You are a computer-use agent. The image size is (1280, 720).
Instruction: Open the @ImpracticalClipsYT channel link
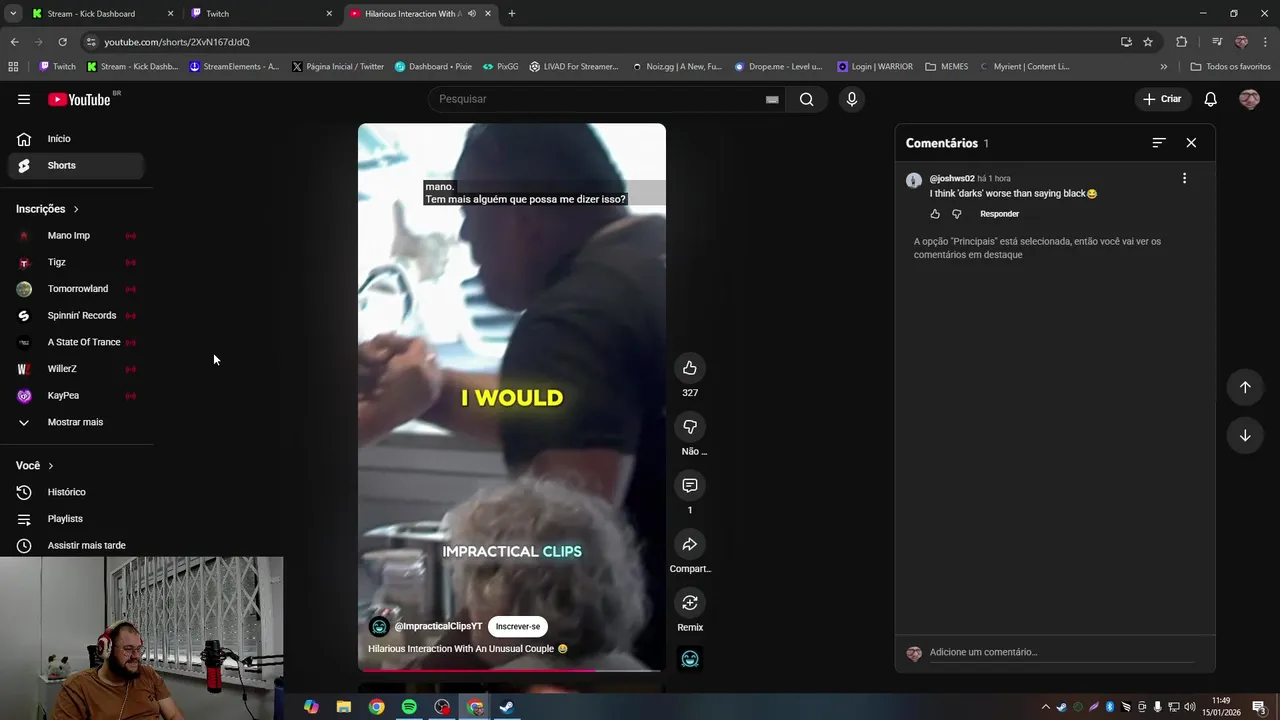click(x=438, y=627)
